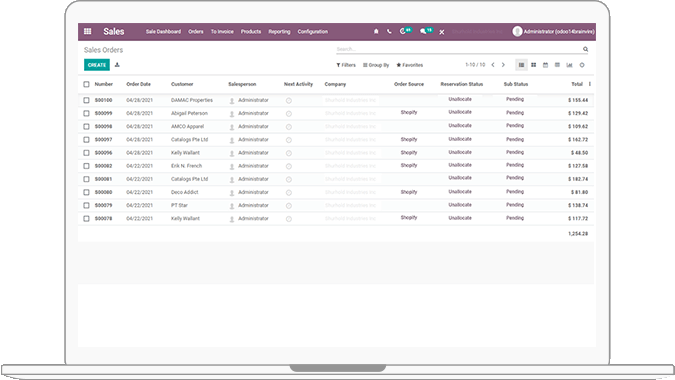Switch to graph view
Viewport: 675px width, 380px height.
point(570,65)
